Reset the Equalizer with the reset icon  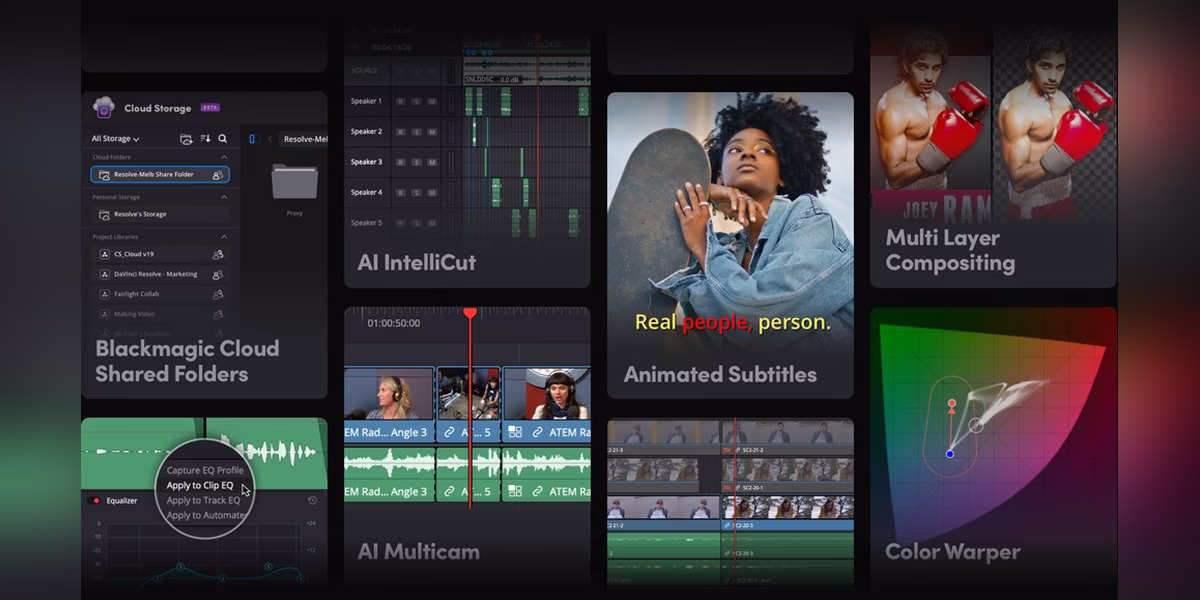313,500
